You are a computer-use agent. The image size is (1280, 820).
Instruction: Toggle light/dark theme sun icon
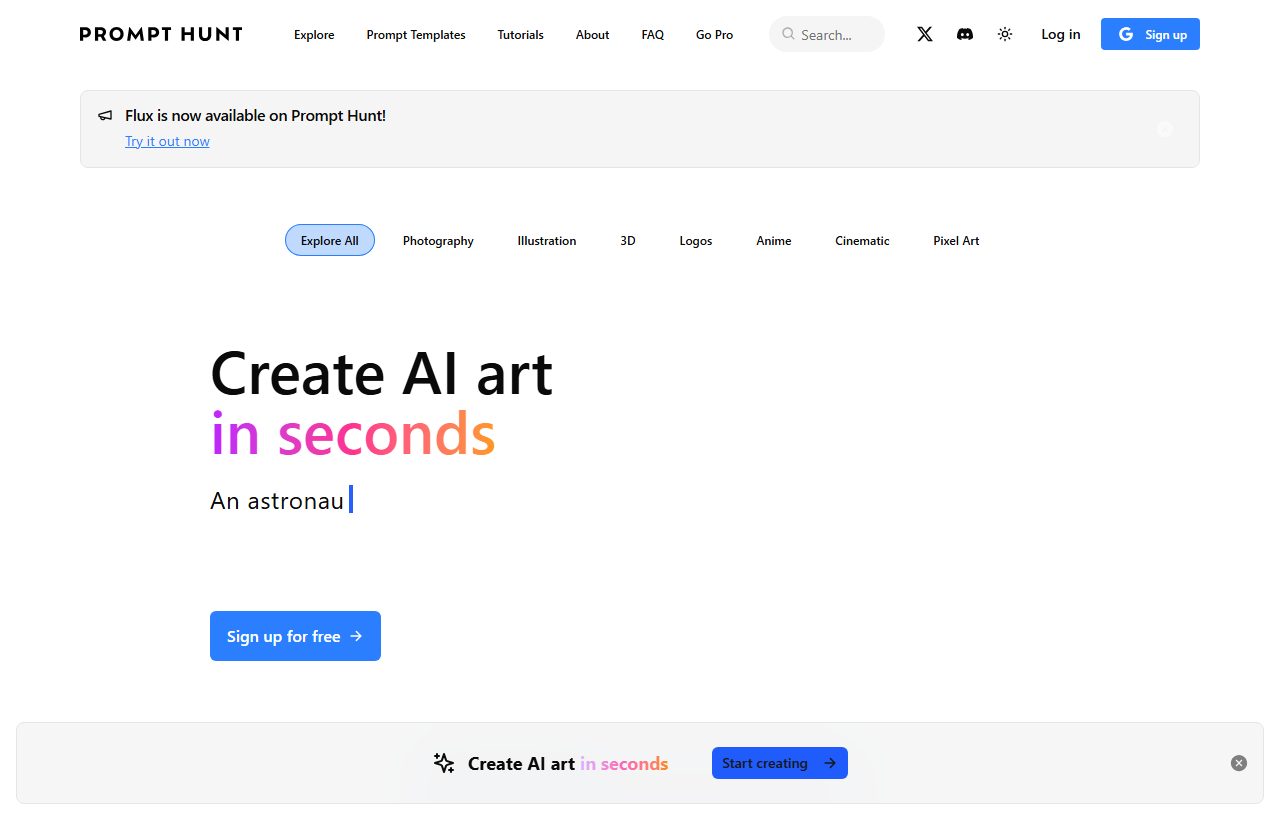pos(1005,34)
